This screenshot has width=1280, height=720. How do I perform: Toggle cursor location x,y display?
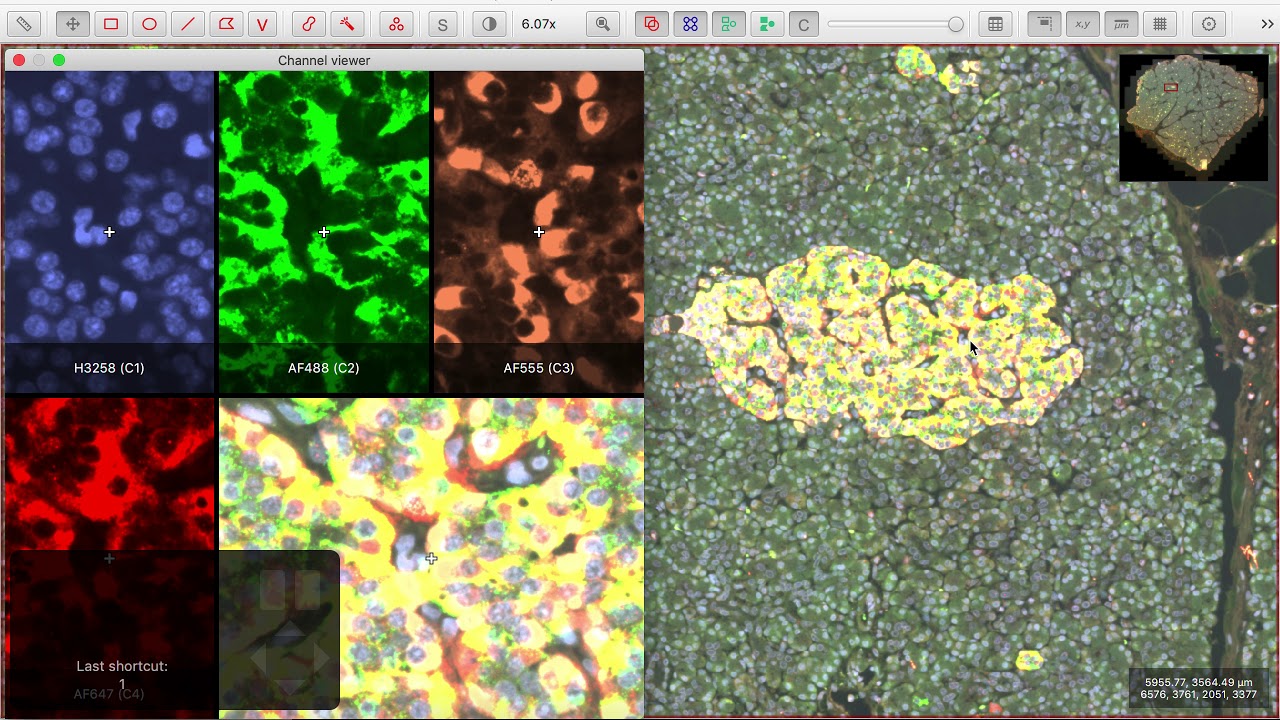point(1083,24)
